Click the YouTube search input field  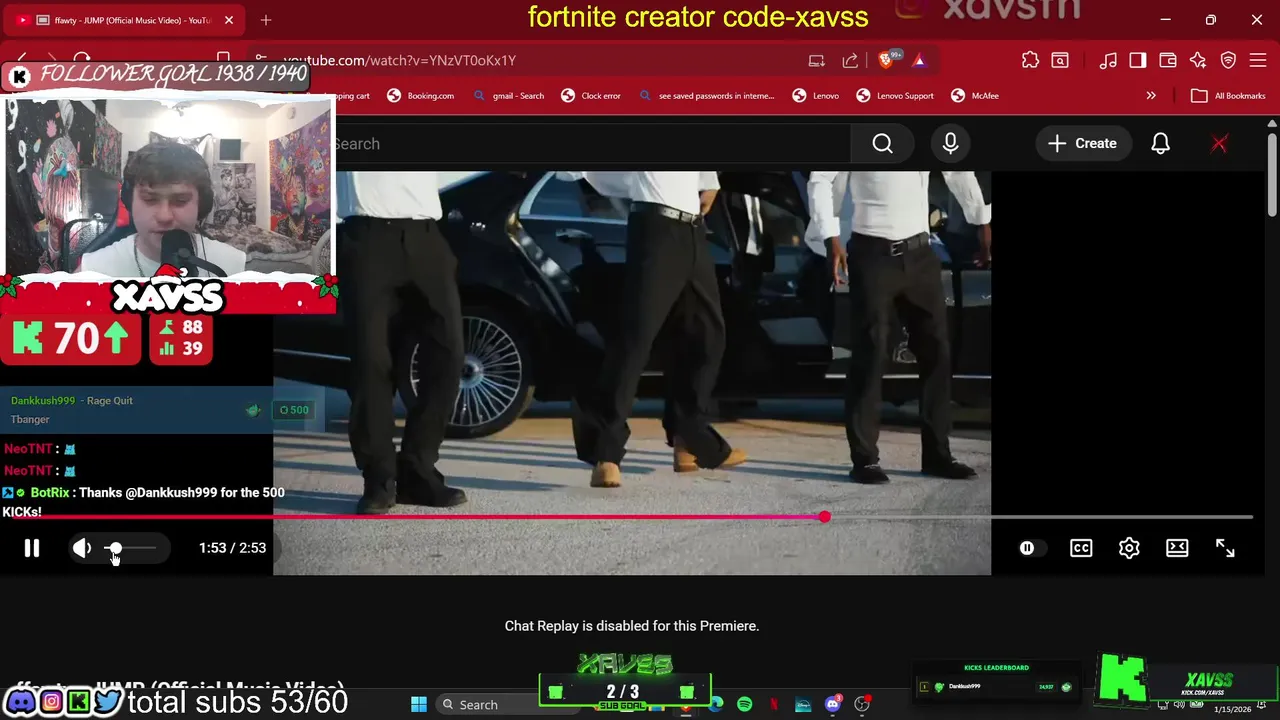coord(592,144)
